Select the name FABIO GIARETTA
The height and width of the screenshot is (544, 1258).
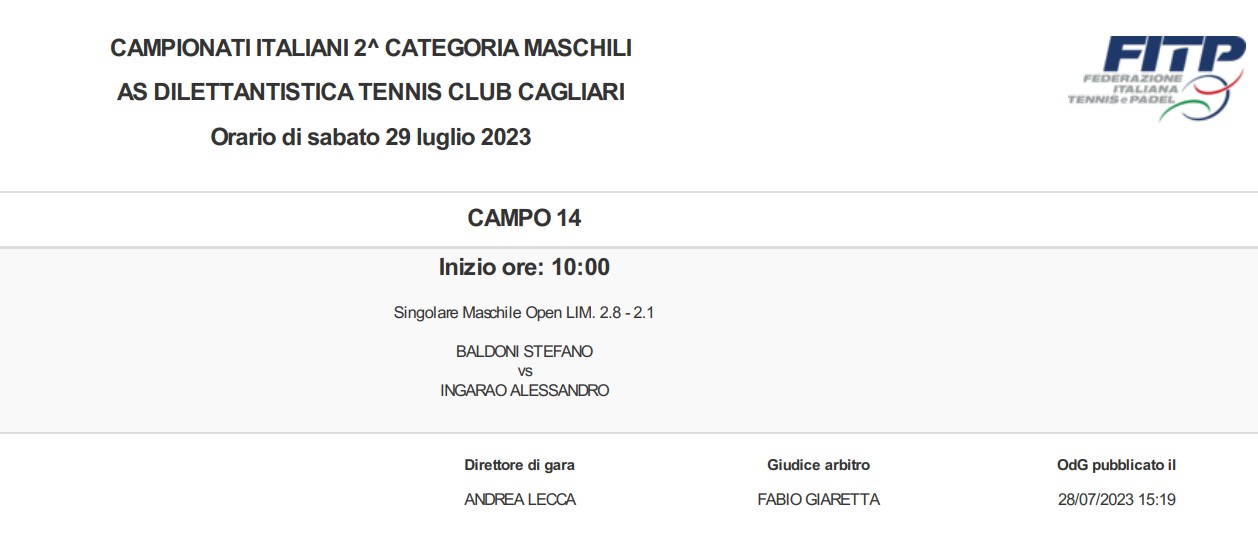(818, 499)
